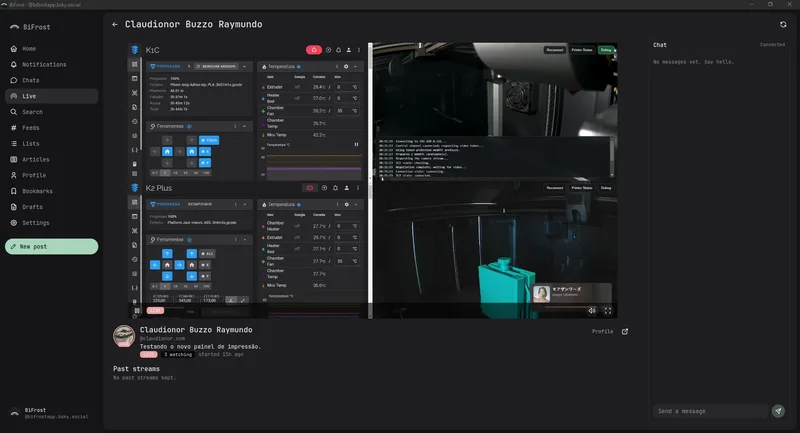
Task: Pause the K1C temperature chart
Action: [x=356, y=144]
